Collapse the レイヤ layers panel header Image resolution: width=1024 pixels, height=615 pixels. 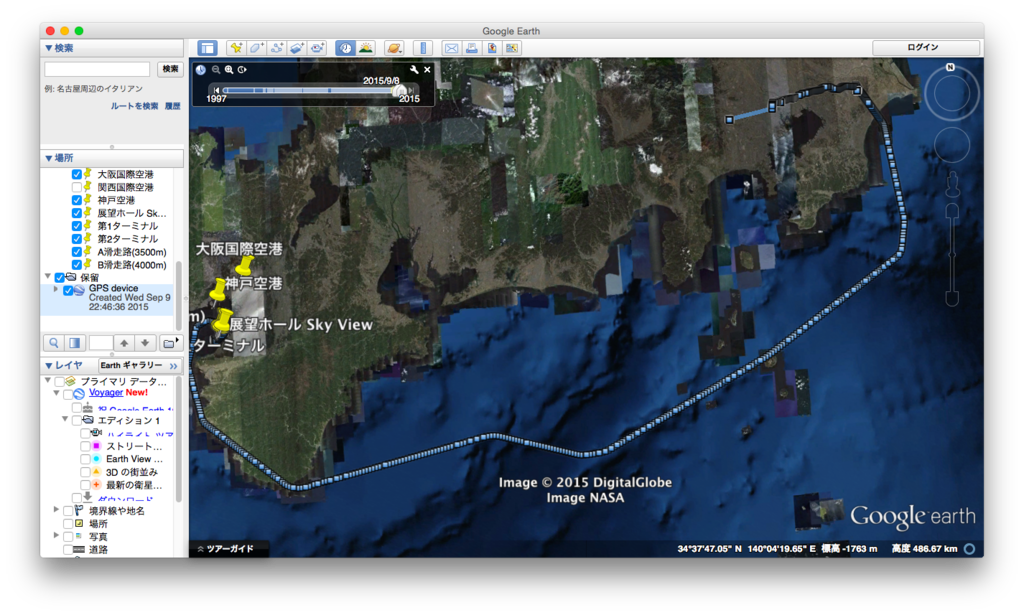[x=69, y=366]
